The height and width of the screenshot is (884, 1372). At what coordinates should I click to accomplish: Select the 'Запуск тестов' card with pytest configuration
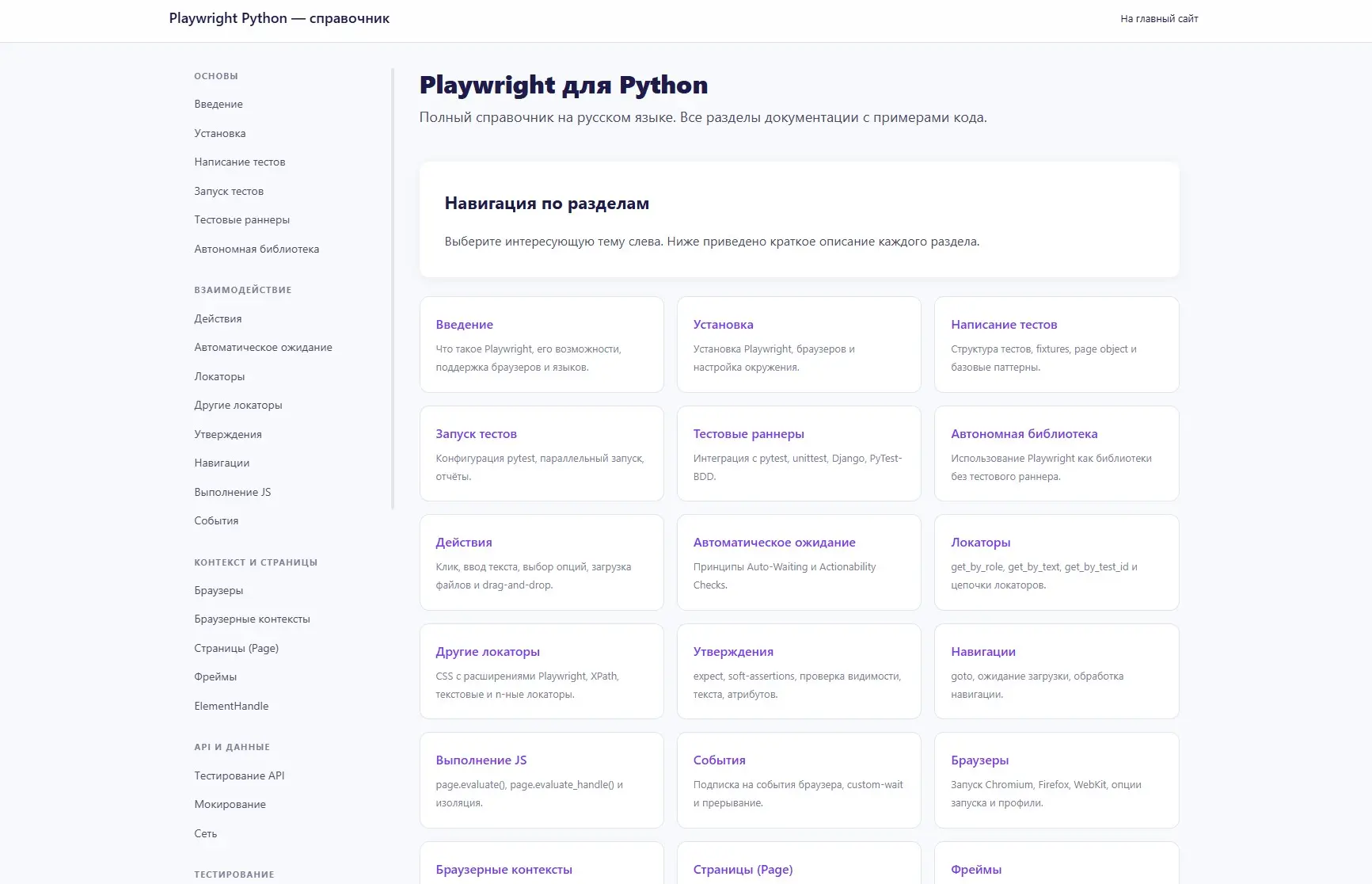tap(542, 454)
